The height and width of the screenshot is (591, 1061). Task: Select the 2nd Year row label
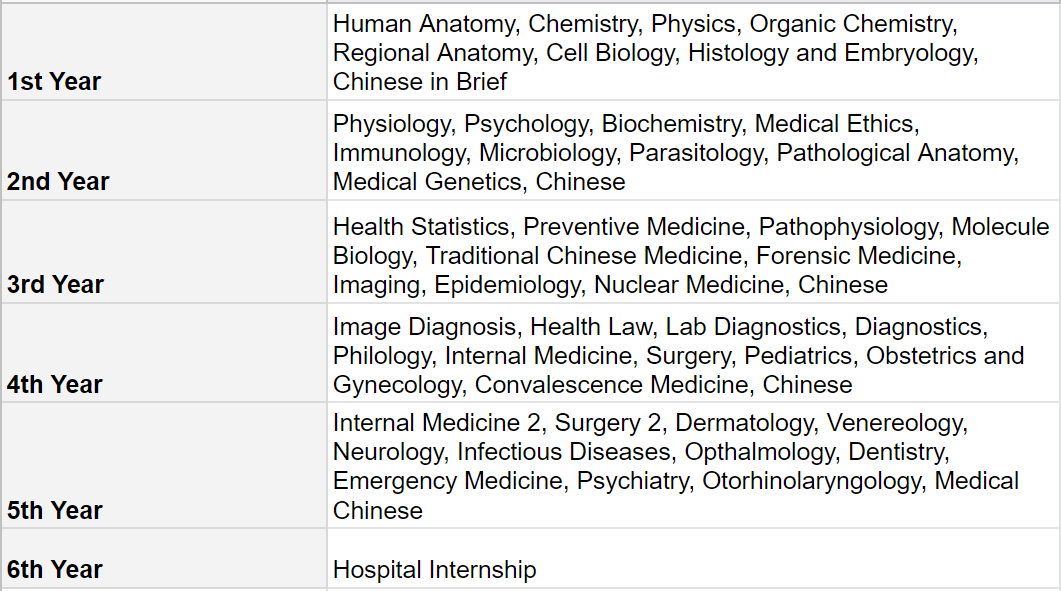click(x=58, y=182)
